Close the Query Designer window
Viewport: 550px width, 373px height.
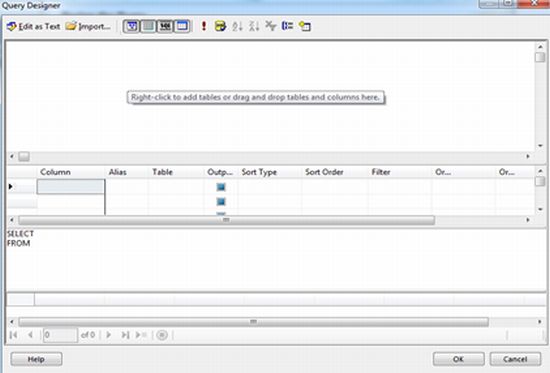534,3
